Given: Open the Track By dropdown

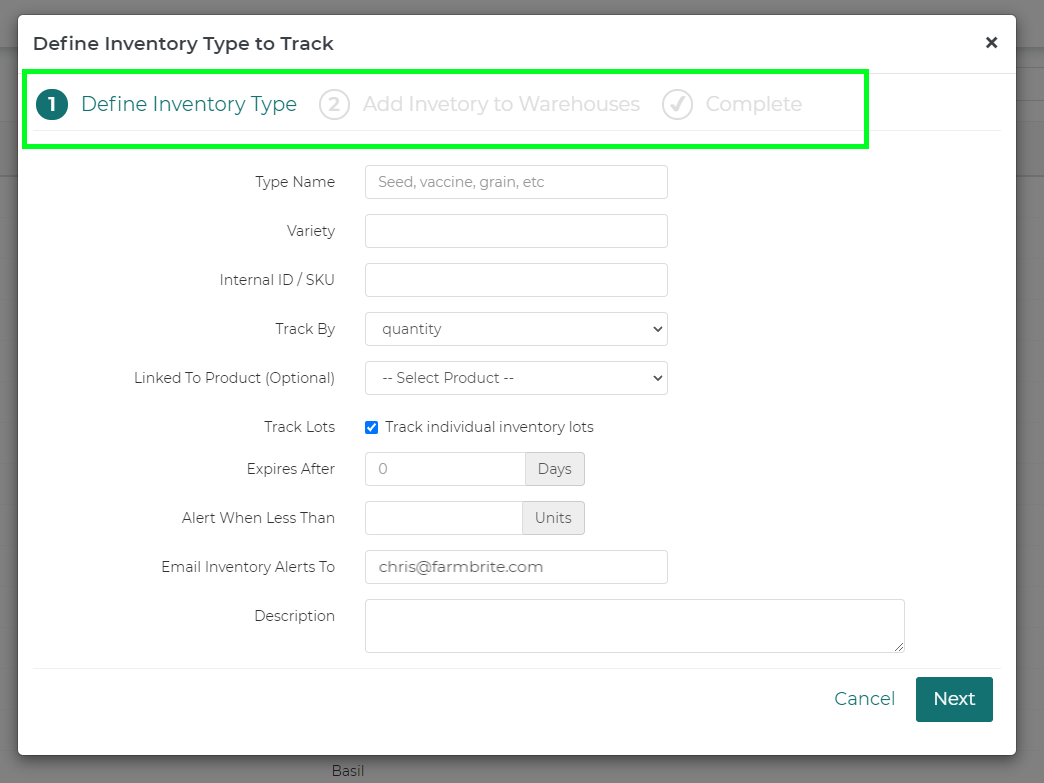Looking at the screenshot, I should pos(516,329).
